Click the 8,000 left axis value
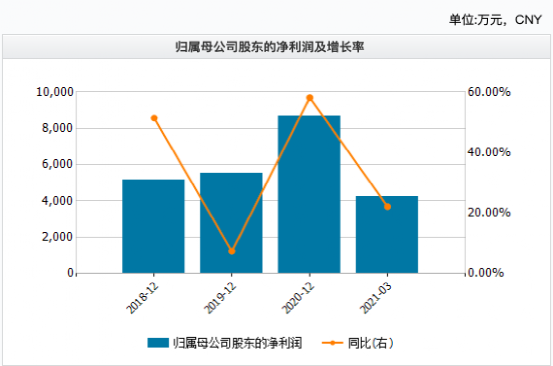 [x=57, y=128]
